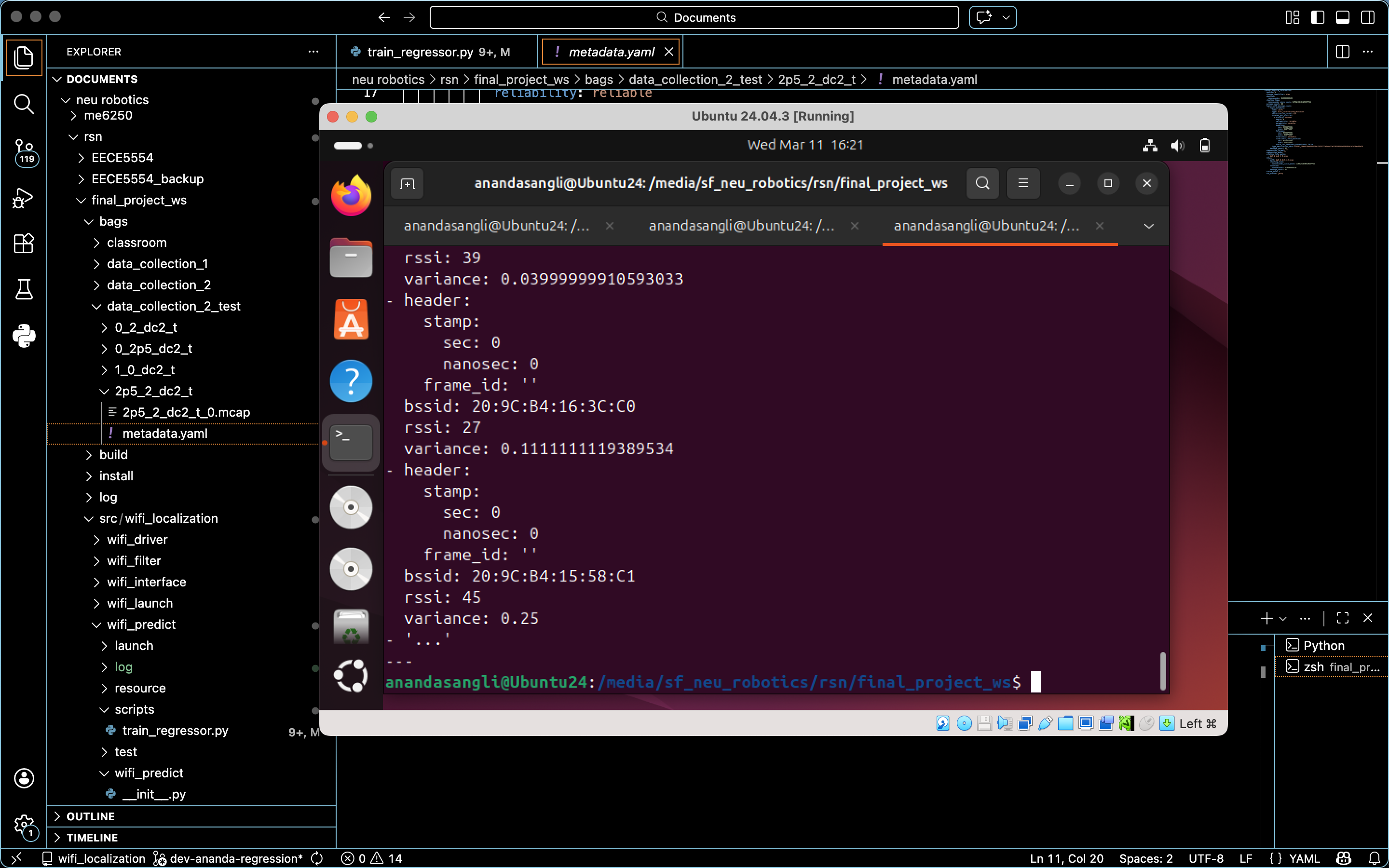Click the YAML language mode button
The height and width of the screenshot is (868, 1389).
click(1304, 858)
